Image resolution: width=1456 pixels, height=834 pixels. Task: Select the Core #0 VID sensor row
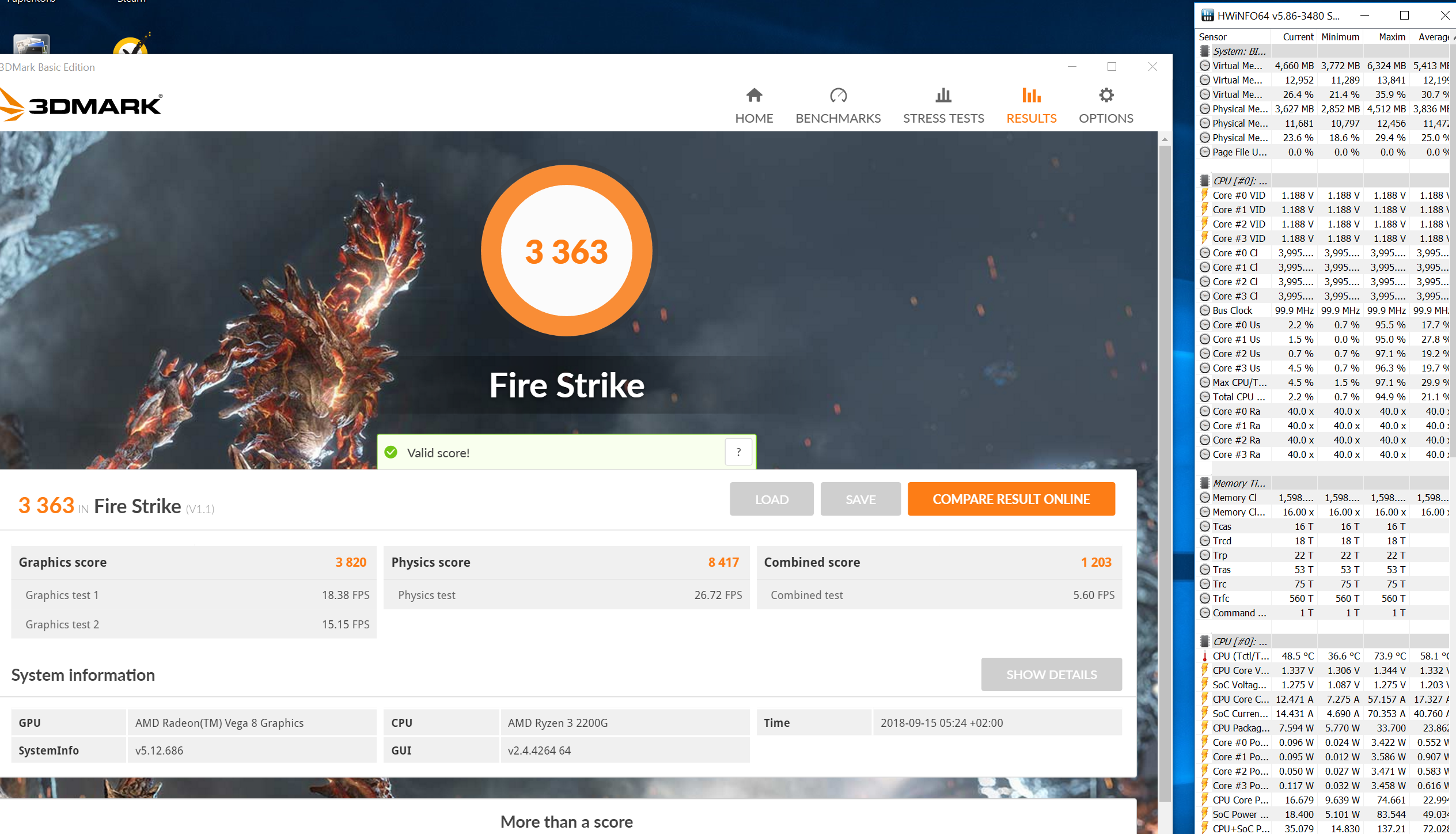pos(1238,195)
